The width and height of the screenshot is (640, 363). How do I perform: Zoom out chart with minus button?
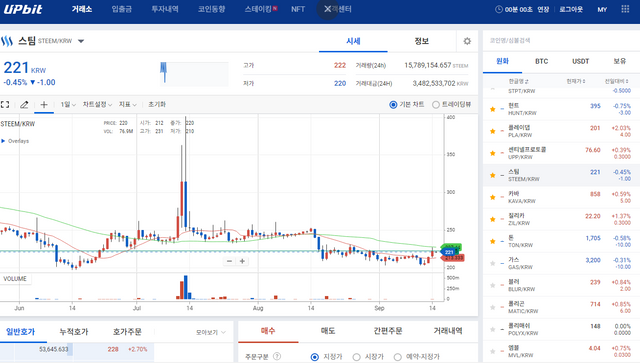click(x=229, y=261)
